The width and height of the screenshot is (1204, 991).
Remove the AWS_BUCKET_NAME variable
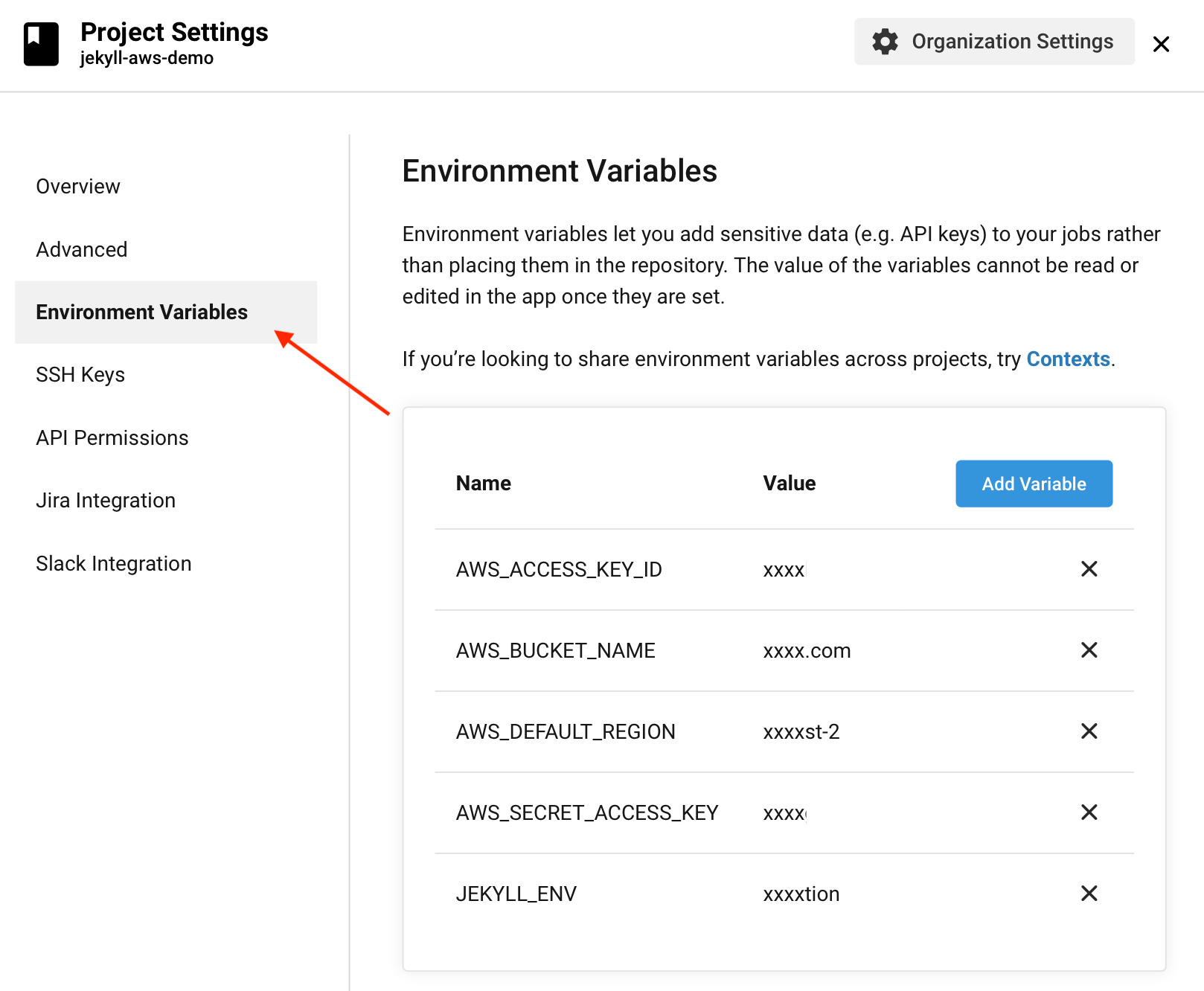coord(1089,650)
